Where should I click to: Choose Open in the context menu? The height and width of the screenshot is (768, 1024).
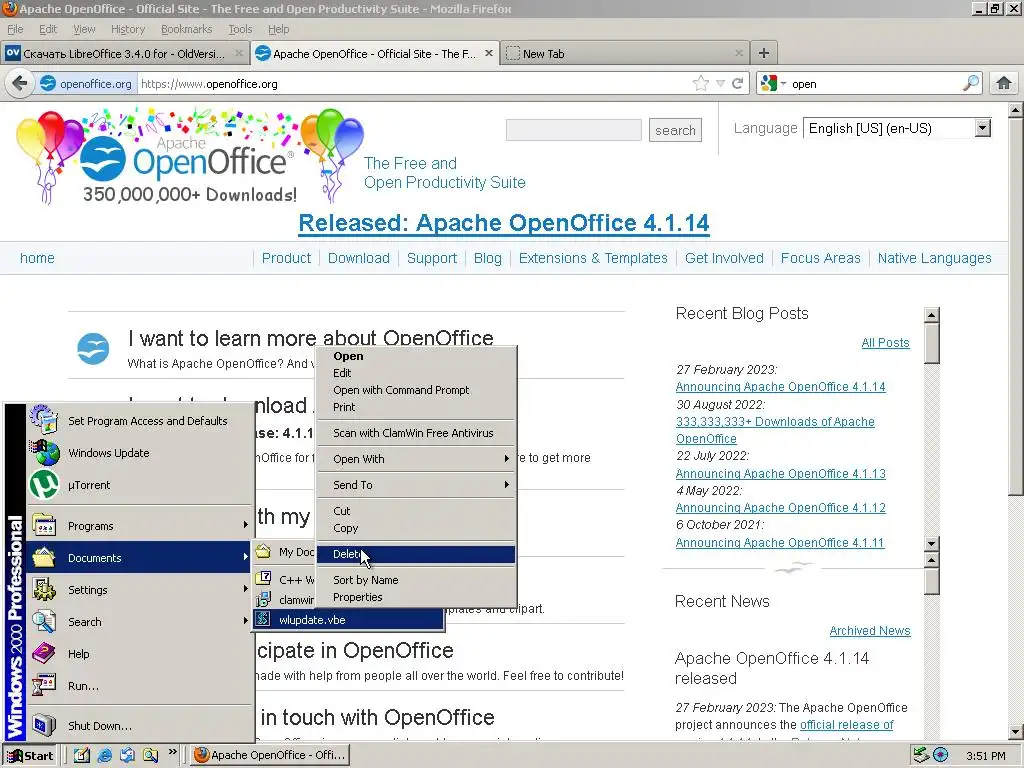point(416,356)
